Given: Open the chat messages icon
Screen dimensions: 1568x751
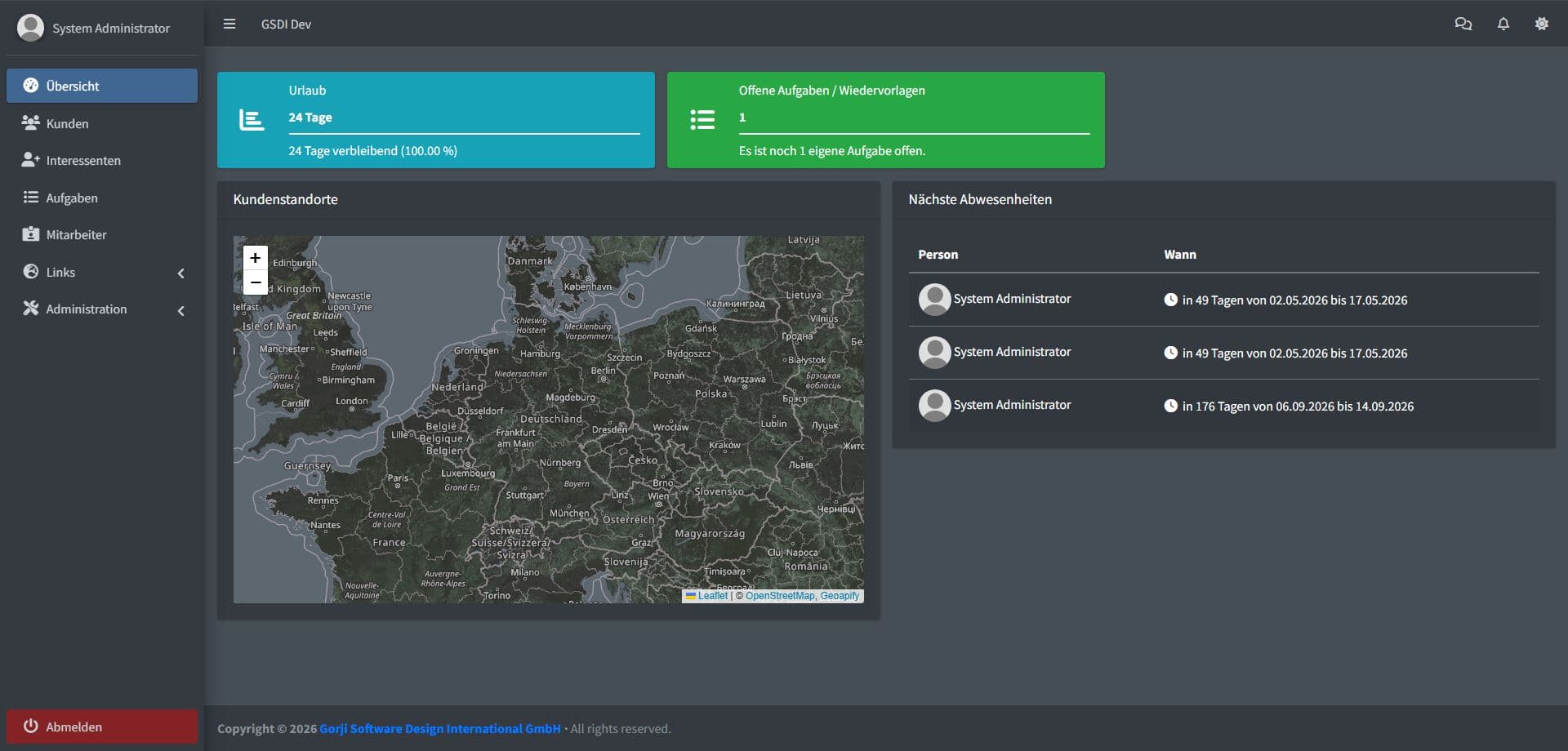Looking at the screenshot, I should [1463, 24].
